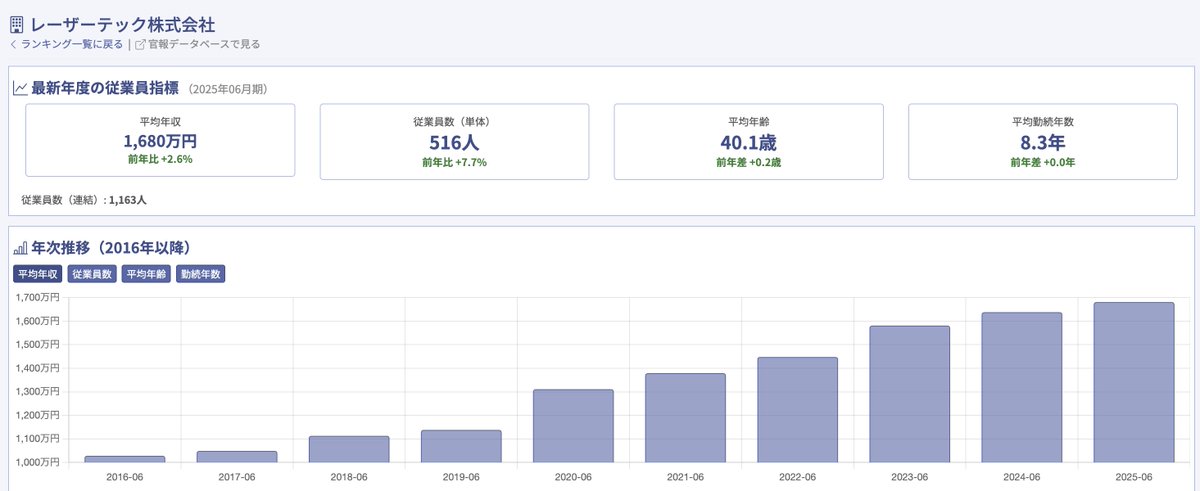Image resolution: width=1200 pixels, height=491 pixels.
Task: Click the 2016-06 bar in chart
Action: point(125,459)
